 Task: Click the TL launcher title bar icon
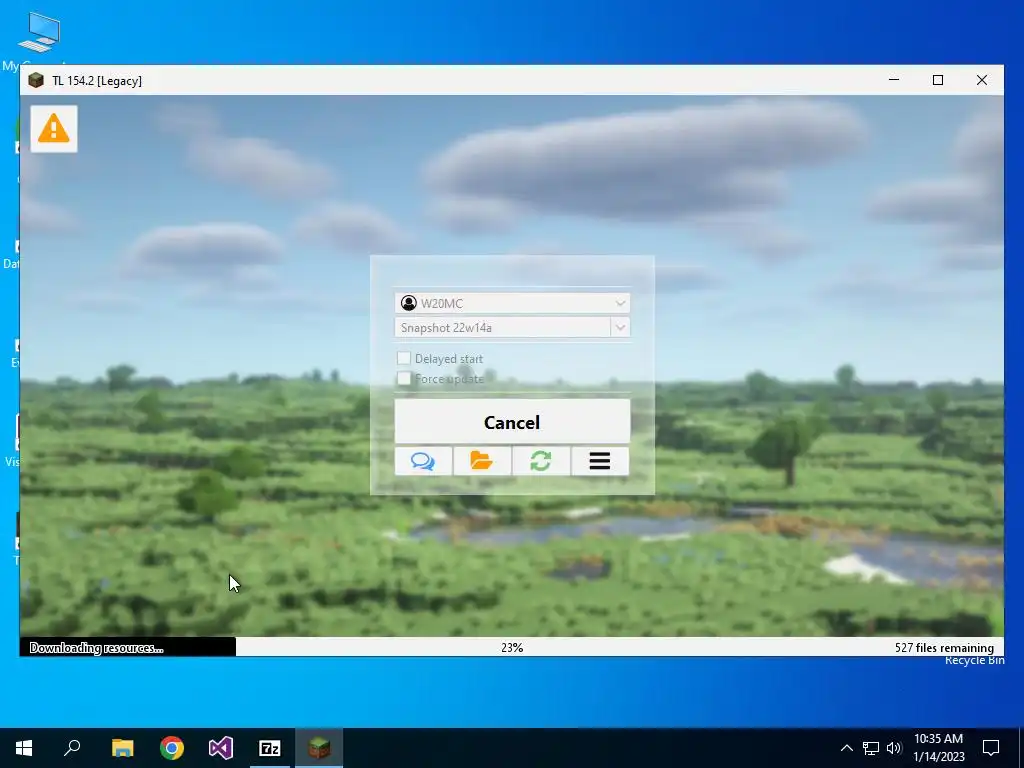(36, 80)
